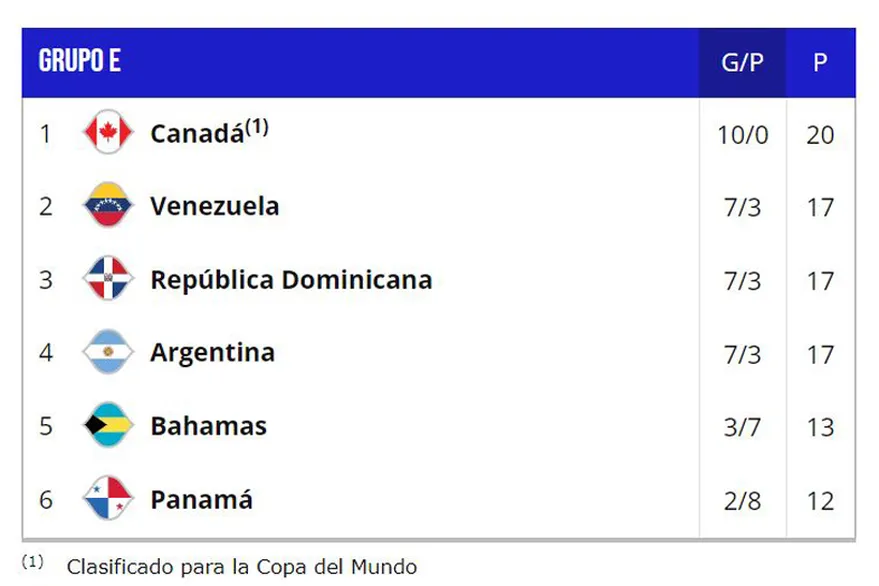Click the footnote about Copa del Mundo
The width and height of the screenshot is (879, 586).
point(241,566)
